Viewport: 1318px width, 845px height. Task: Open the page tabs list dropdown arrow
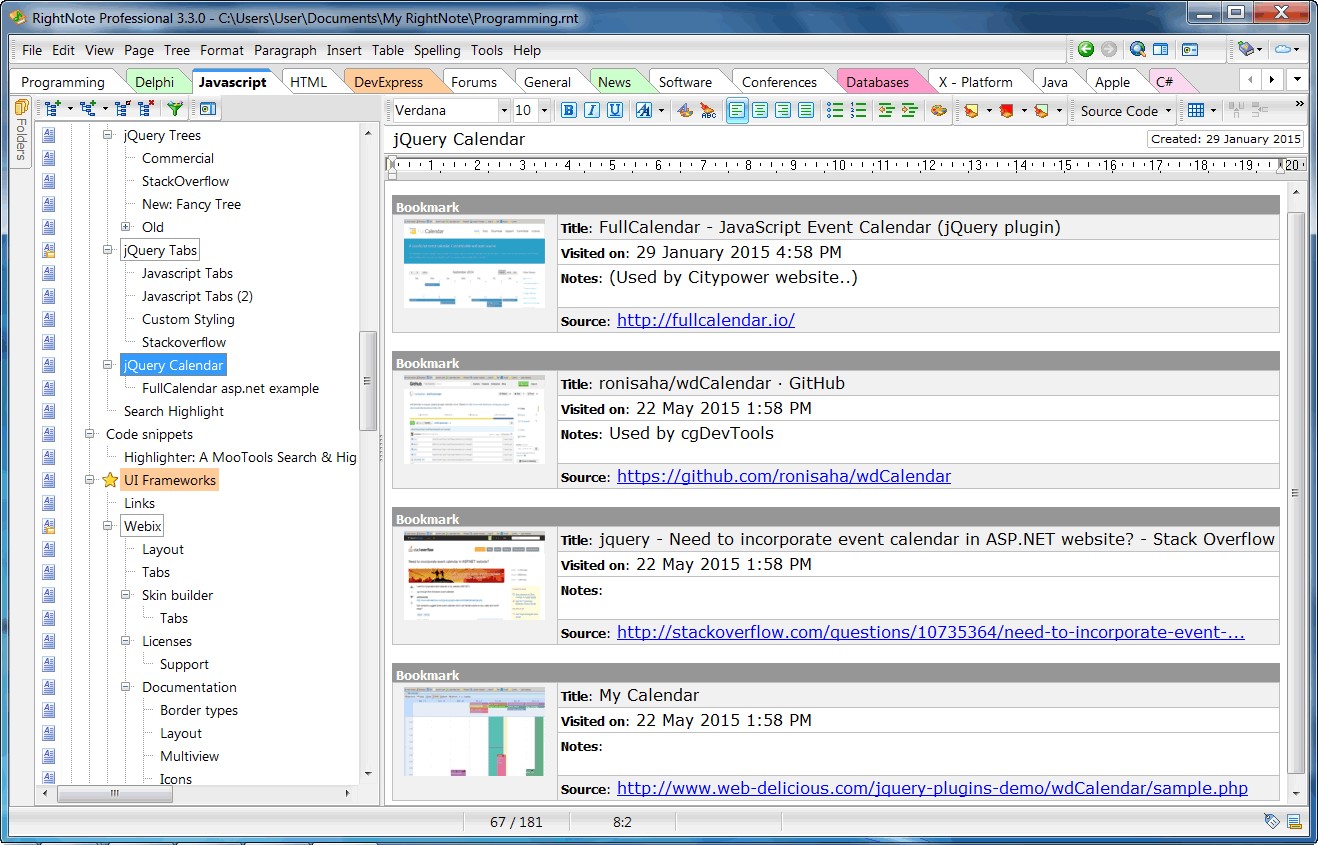[x=1297, y=79]
